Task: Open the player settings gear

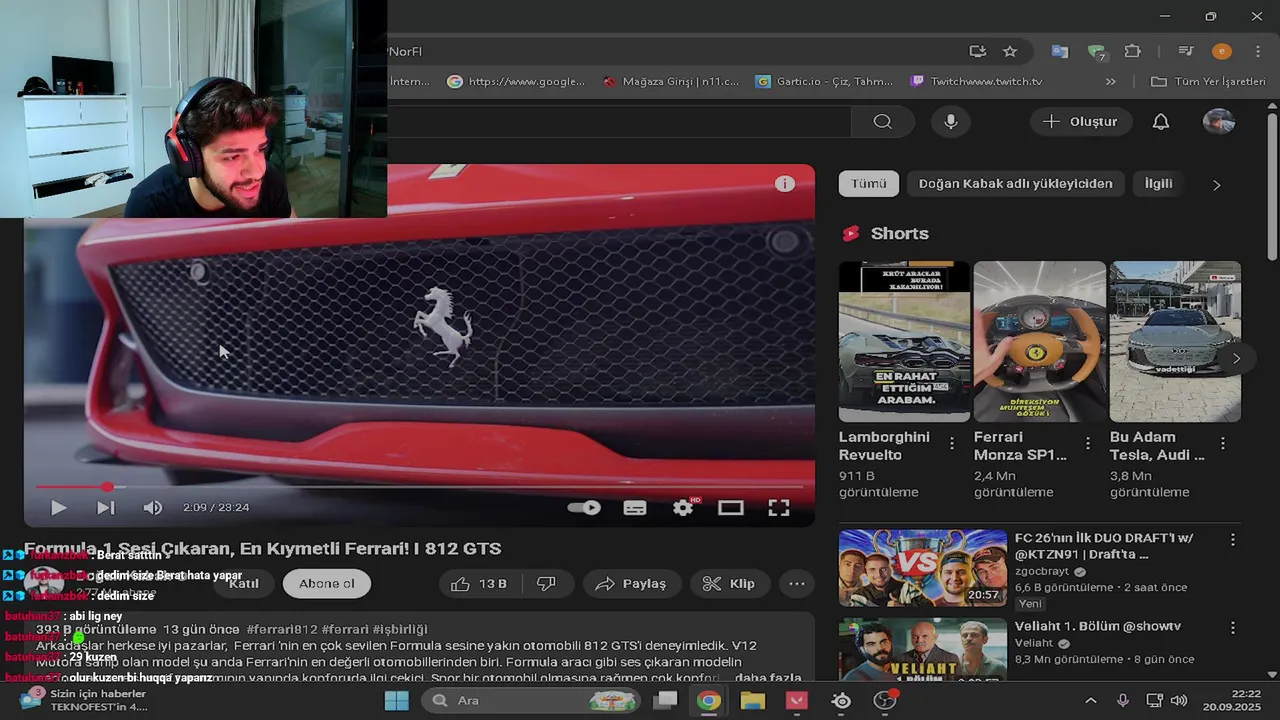Action: [683, 508]
